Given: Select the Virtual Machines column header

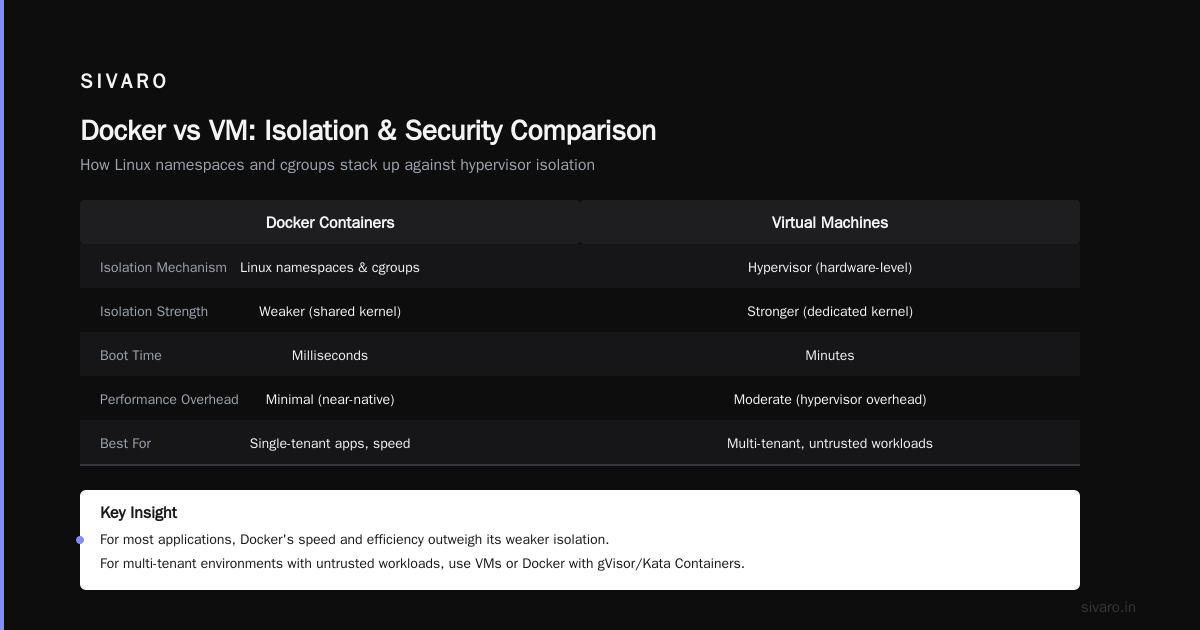Looking at the screenshot, I should (830, 222).
